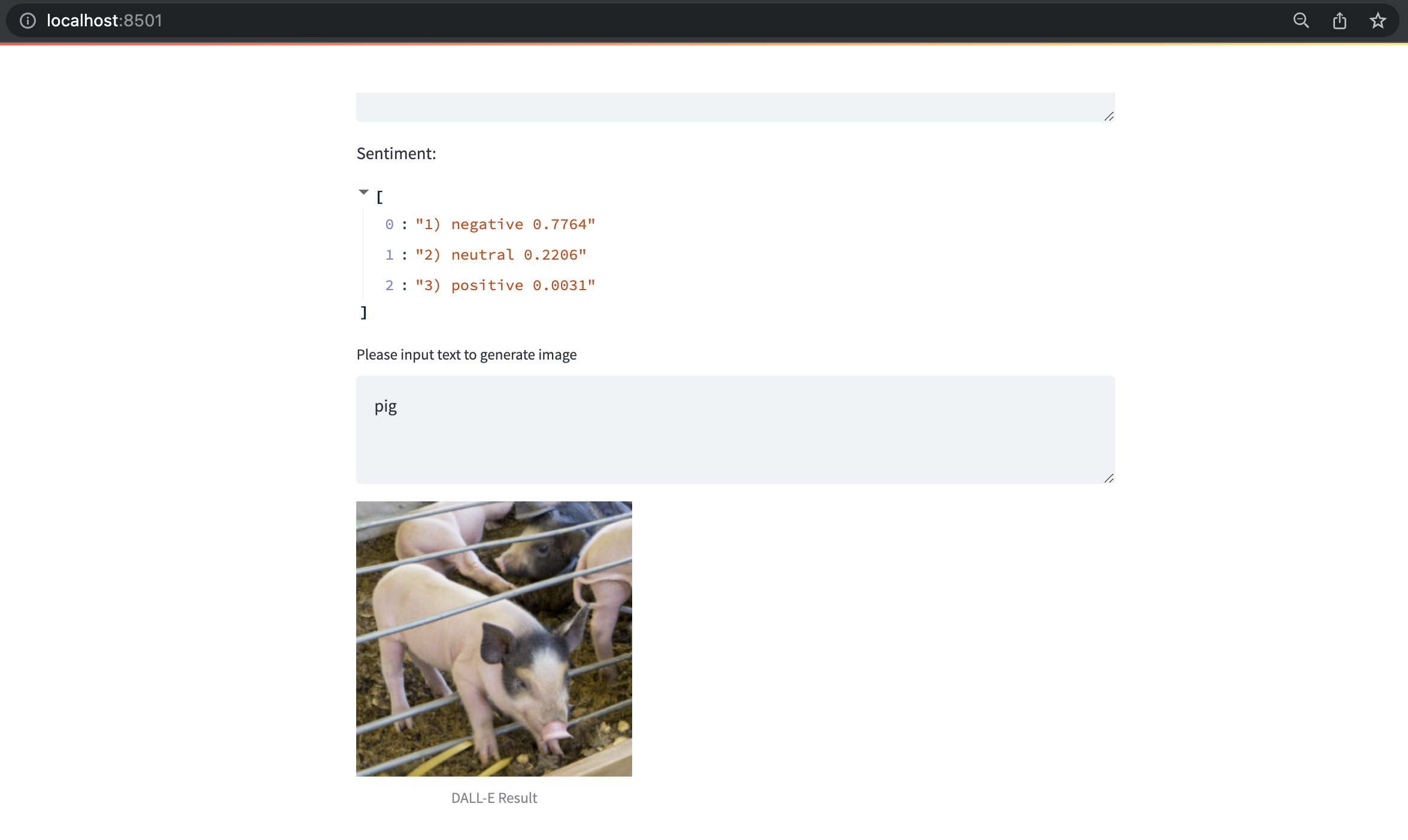Click the neutral 0.2206 result line
Screen dimensions: 1408x840
pyautogui.click(x=501, y=254)
